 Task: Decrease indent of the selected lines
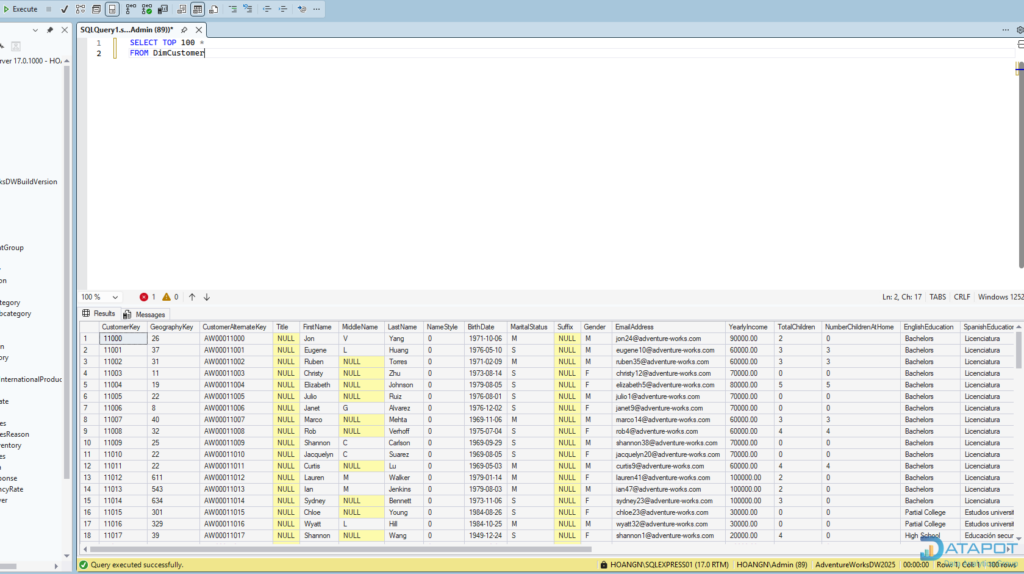(x=266, y=9)
